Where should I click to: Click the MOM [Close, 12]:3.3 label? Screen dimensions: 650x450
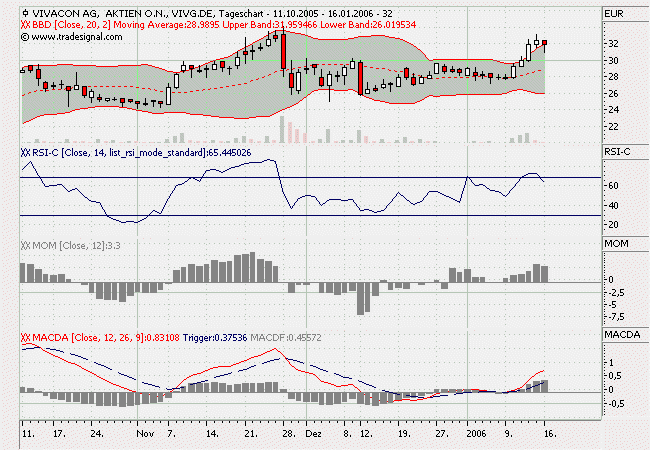tap(76, 246)
